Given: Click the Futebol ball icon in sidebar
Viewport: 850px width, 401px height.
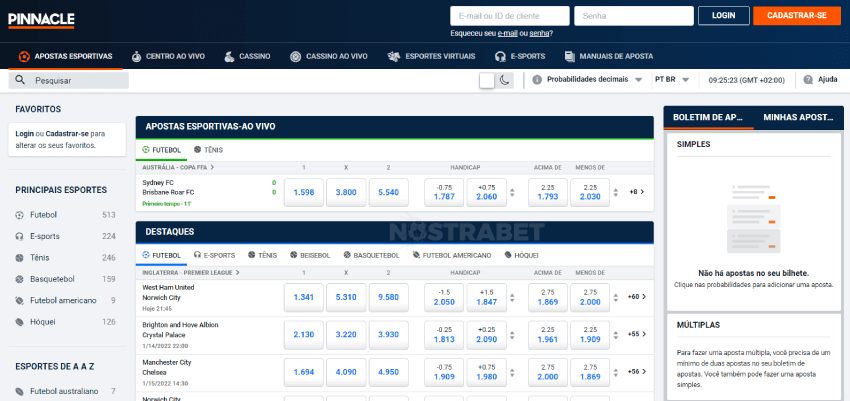Looking at the screenshot, I should tap(20, 215).
